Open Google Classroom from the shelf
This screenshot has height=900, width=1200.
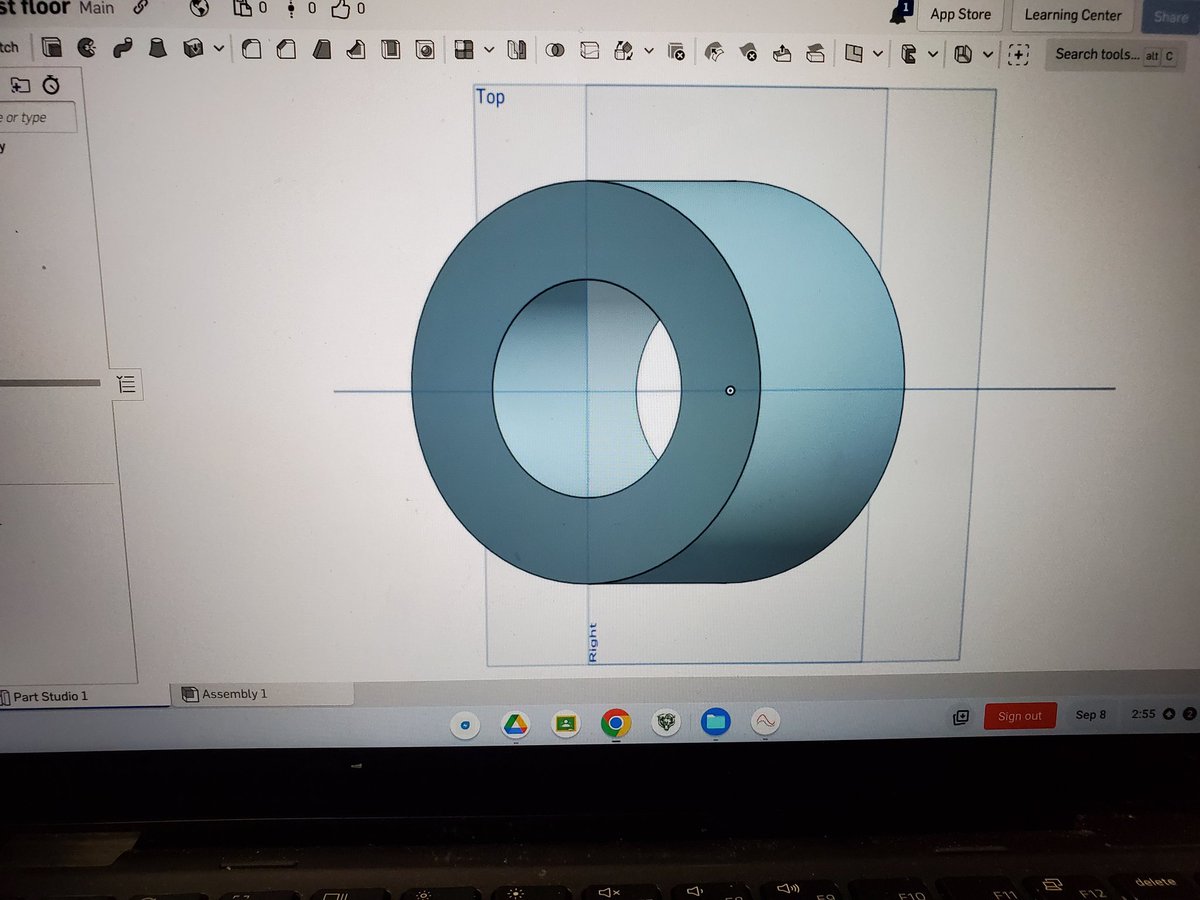[x=565, y=723]
